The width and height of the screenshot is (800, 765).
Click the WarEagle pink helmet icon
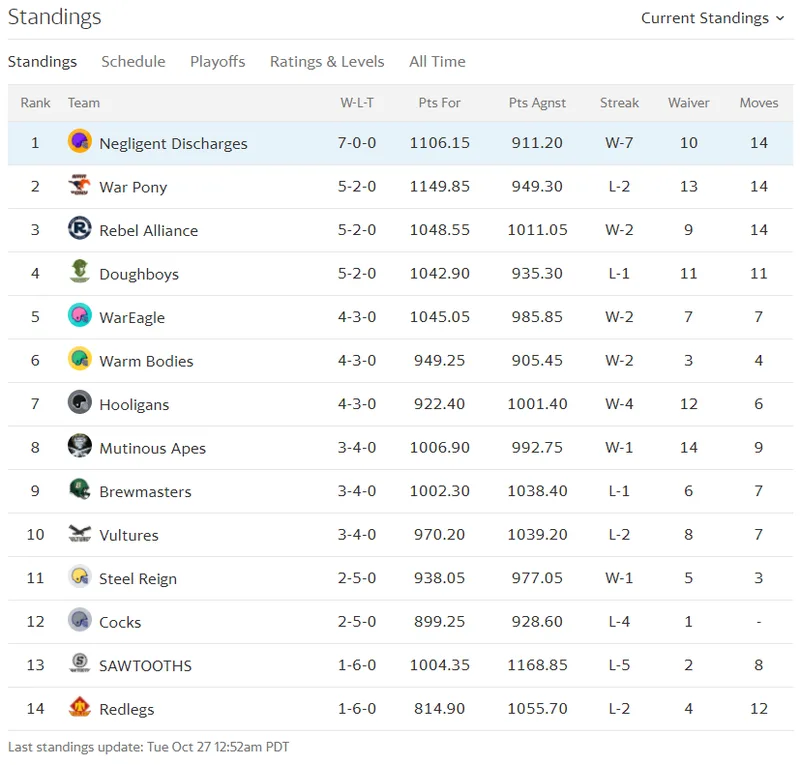(x=80, y=316)
